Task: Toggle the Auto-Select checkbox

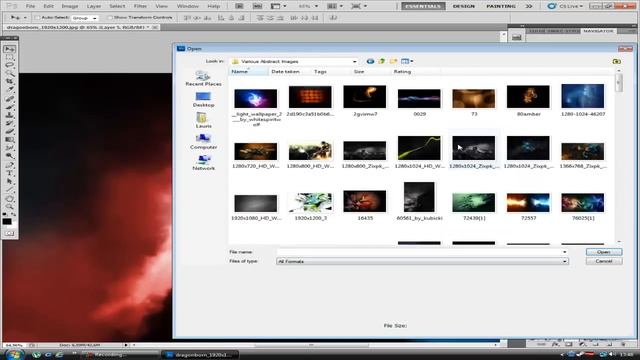Action: pos(37,18)
